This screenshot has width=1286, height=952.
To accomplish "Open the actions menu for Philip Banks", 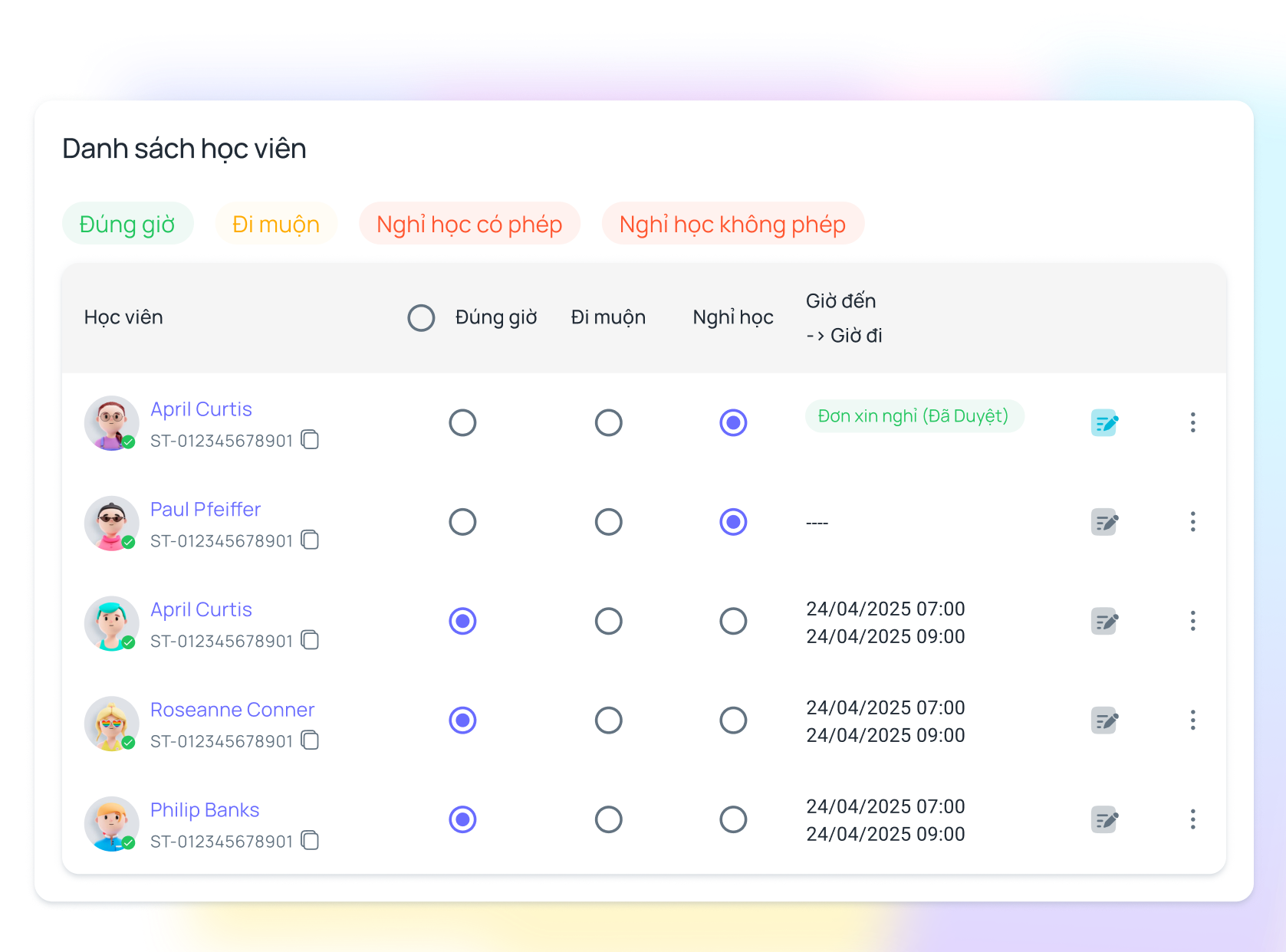I will (1193, 819).
